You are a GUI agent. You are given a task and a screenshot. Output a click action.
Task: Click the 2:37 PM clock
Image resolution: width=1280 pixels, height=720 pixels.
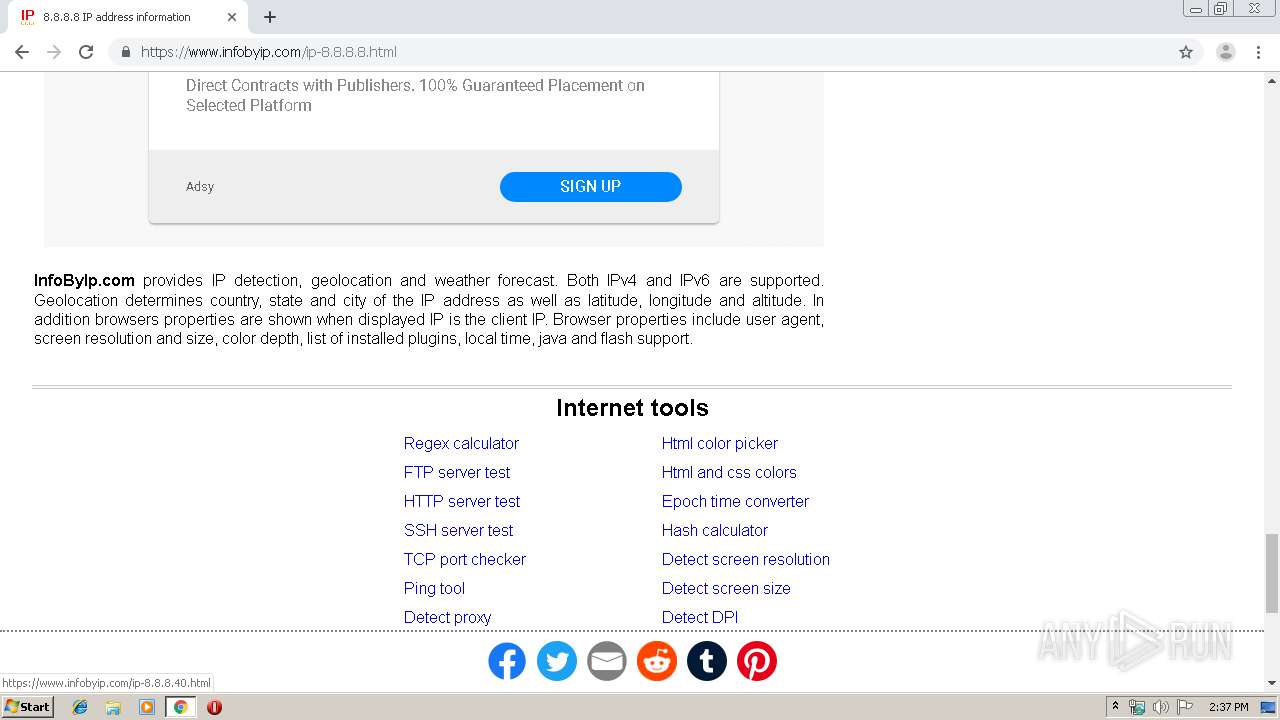click(1229, 707)
